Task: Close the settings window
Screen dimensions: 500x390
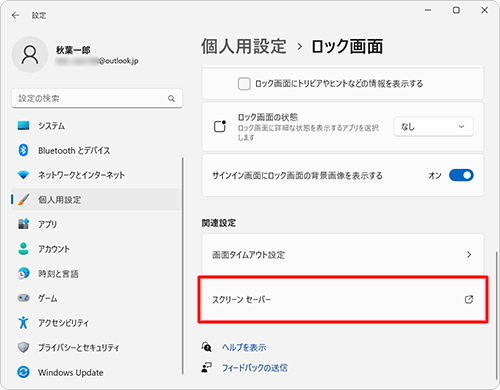Action: coord(485,10)
